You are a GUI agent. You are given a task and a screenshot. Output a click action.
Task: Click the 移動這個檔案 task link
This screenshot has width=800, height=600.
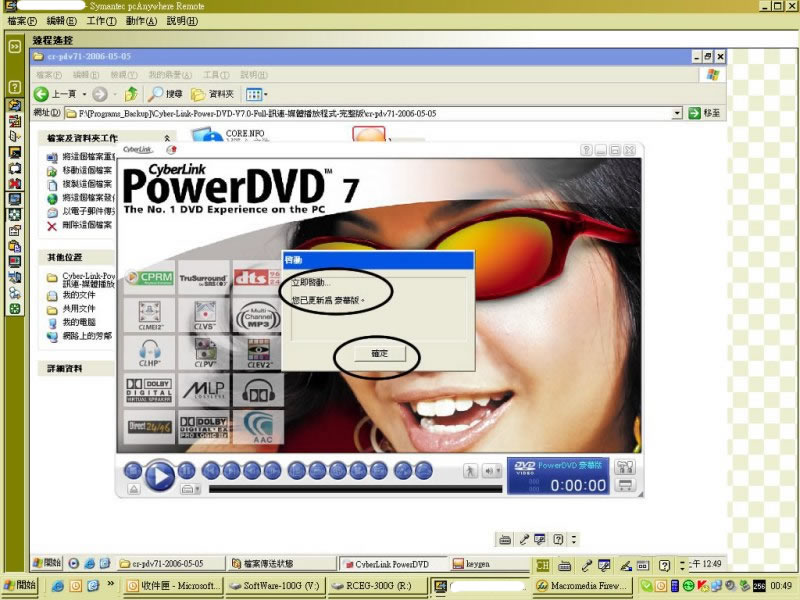click(80, 170)
